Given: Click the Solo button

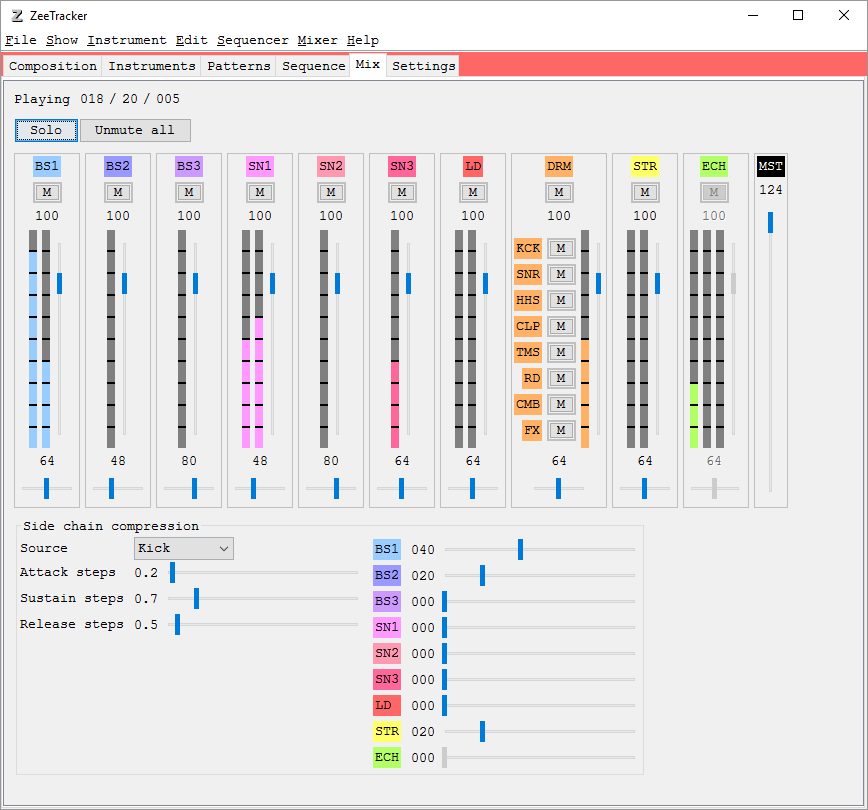Looking at the screenshot, I should (x=46, y=130).
